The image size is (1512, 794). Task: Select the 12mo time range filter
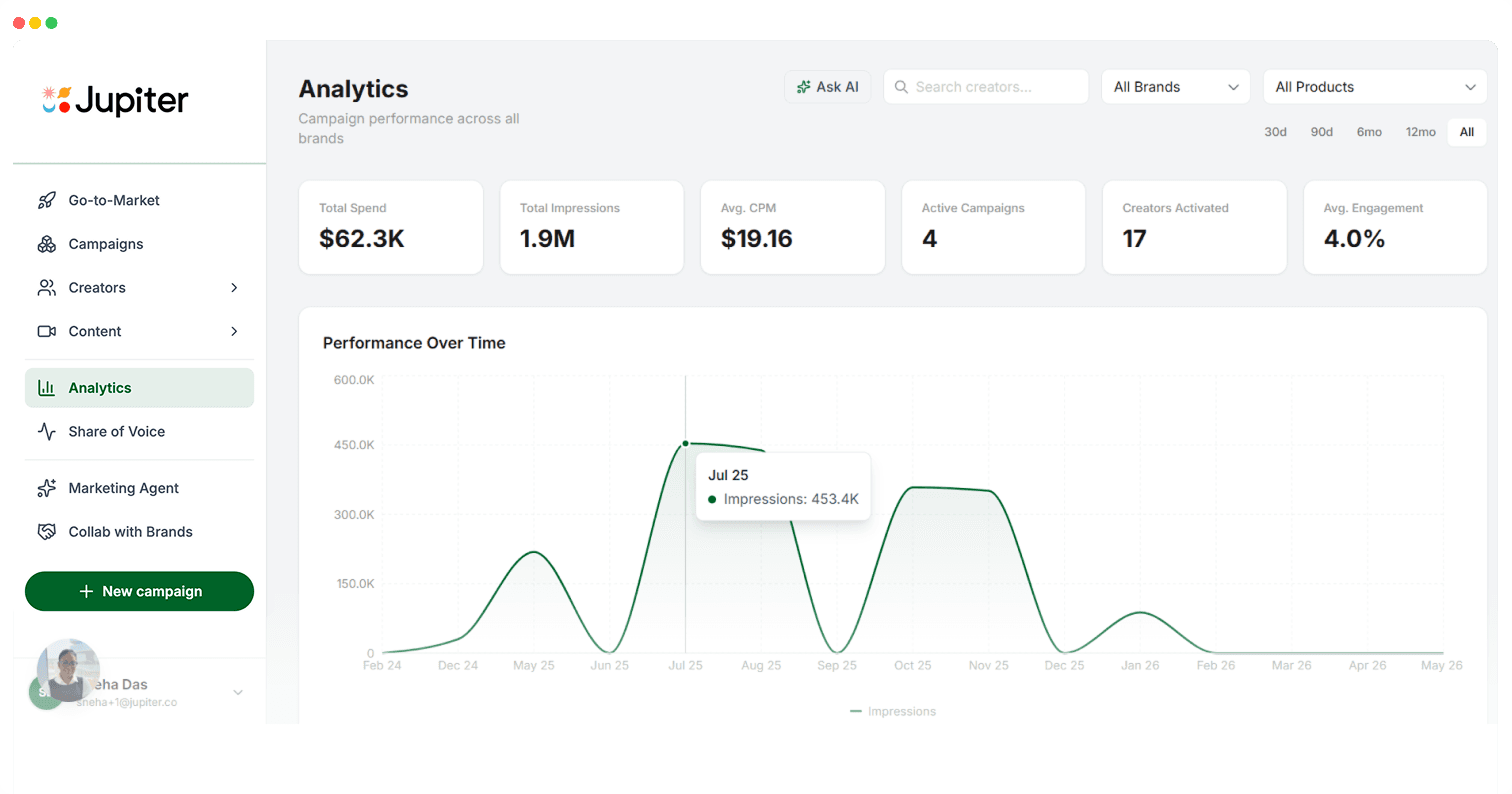(x=1420, y=131)
